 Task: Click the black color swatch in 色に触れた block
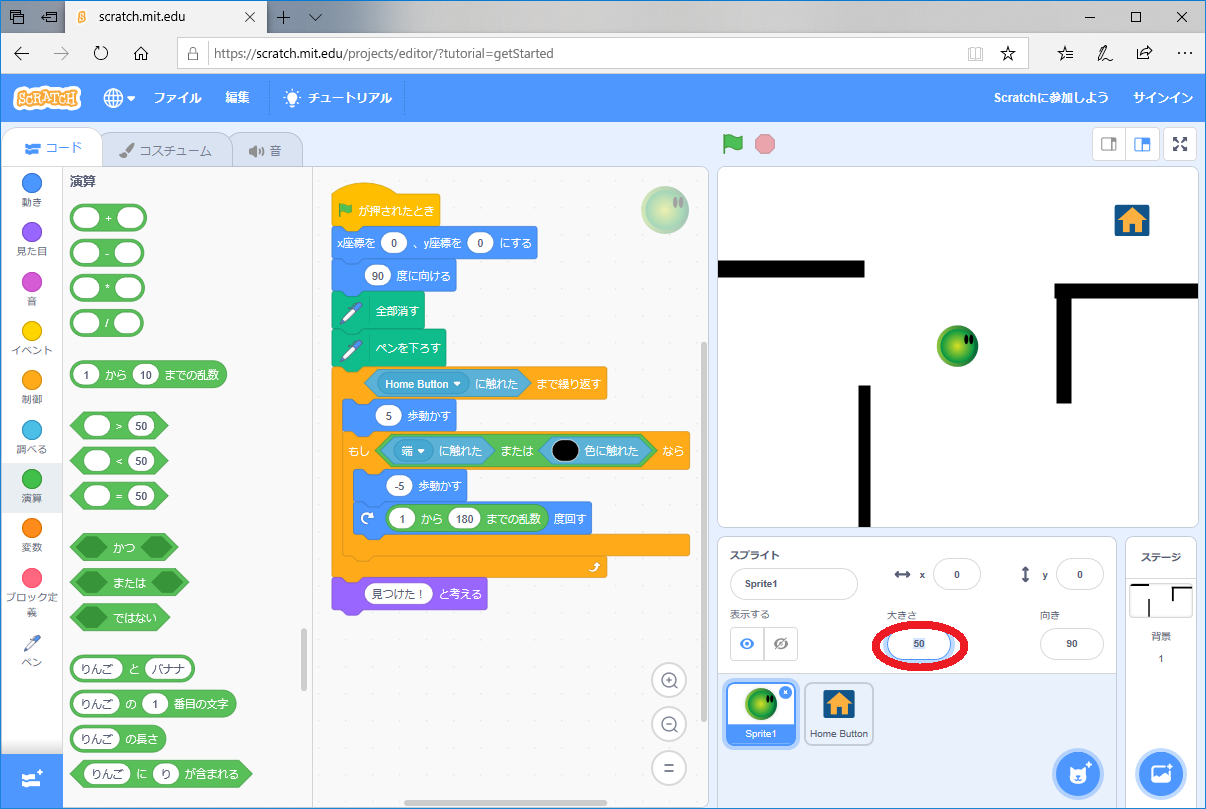(x=565, y=451)
